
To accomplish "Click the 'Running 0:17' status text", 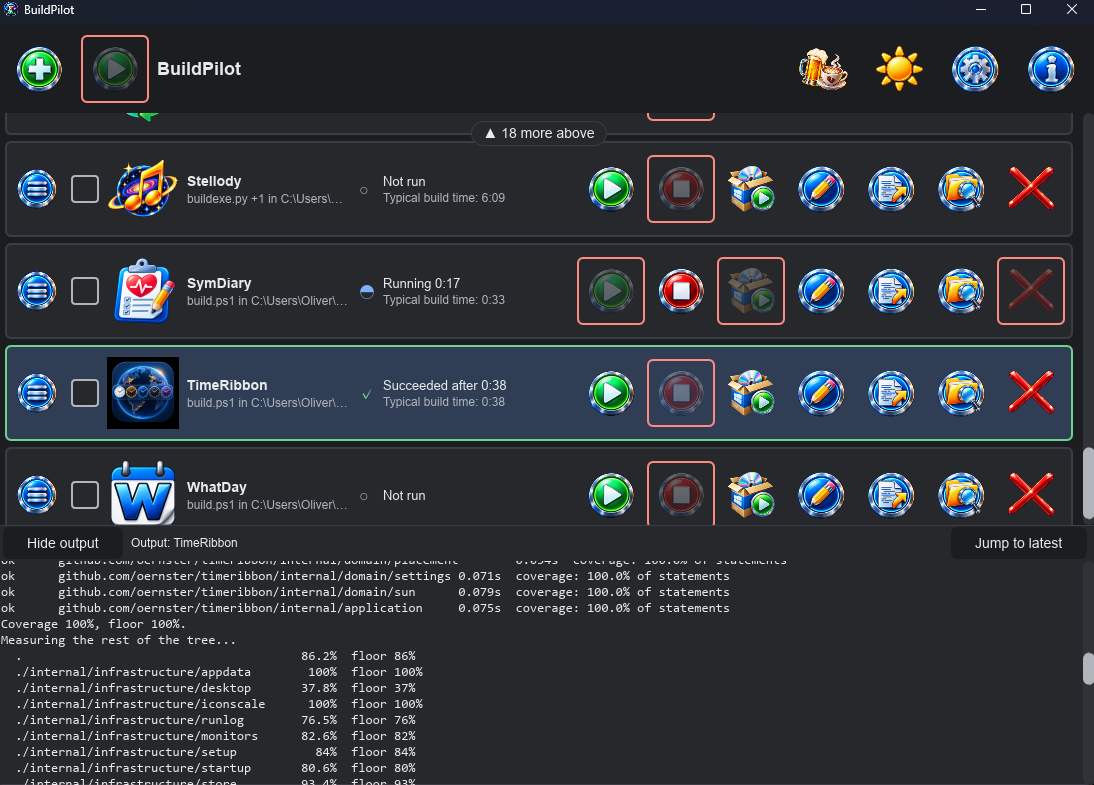I will pyautogui.click(x=421, y=283).
